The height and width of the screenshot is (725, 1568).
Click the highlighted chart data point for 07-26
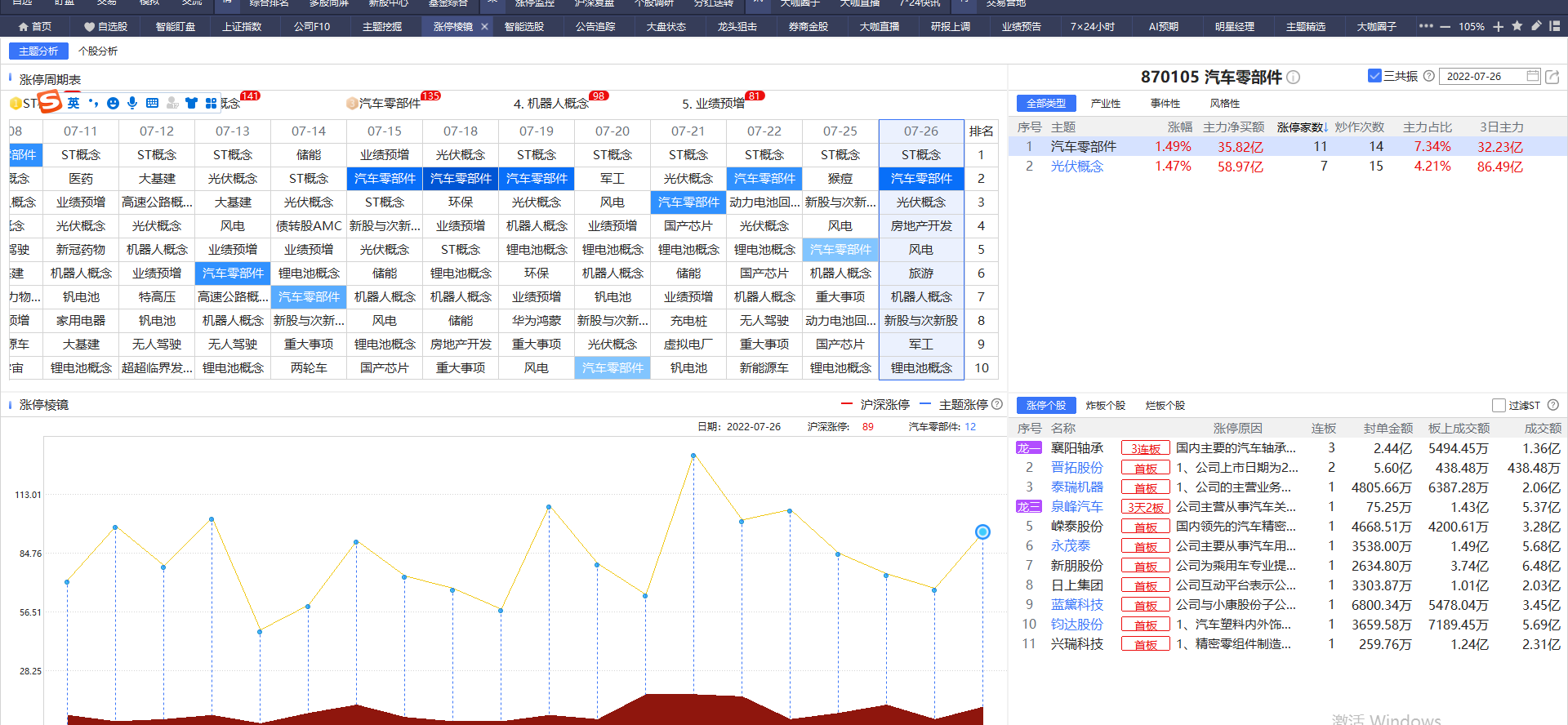(982, 532)
